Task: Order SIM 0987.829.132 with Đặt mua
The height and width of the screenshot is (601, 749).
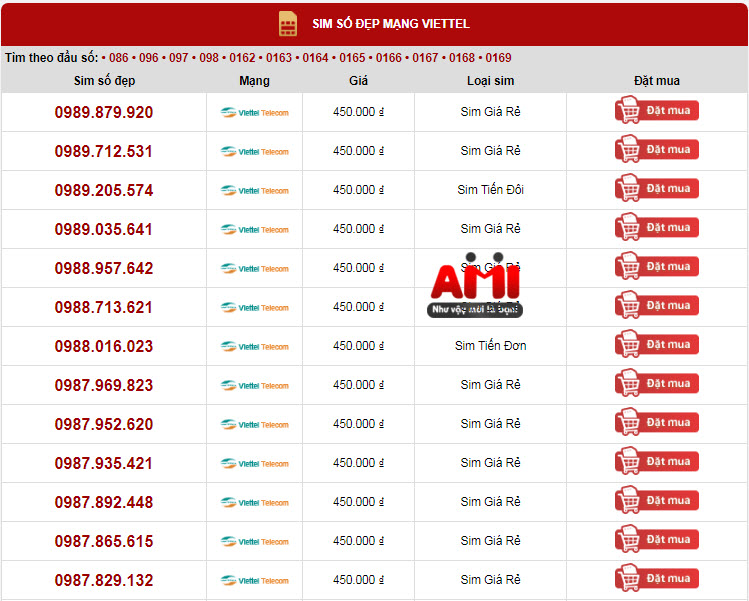Action: pos(657,579)
